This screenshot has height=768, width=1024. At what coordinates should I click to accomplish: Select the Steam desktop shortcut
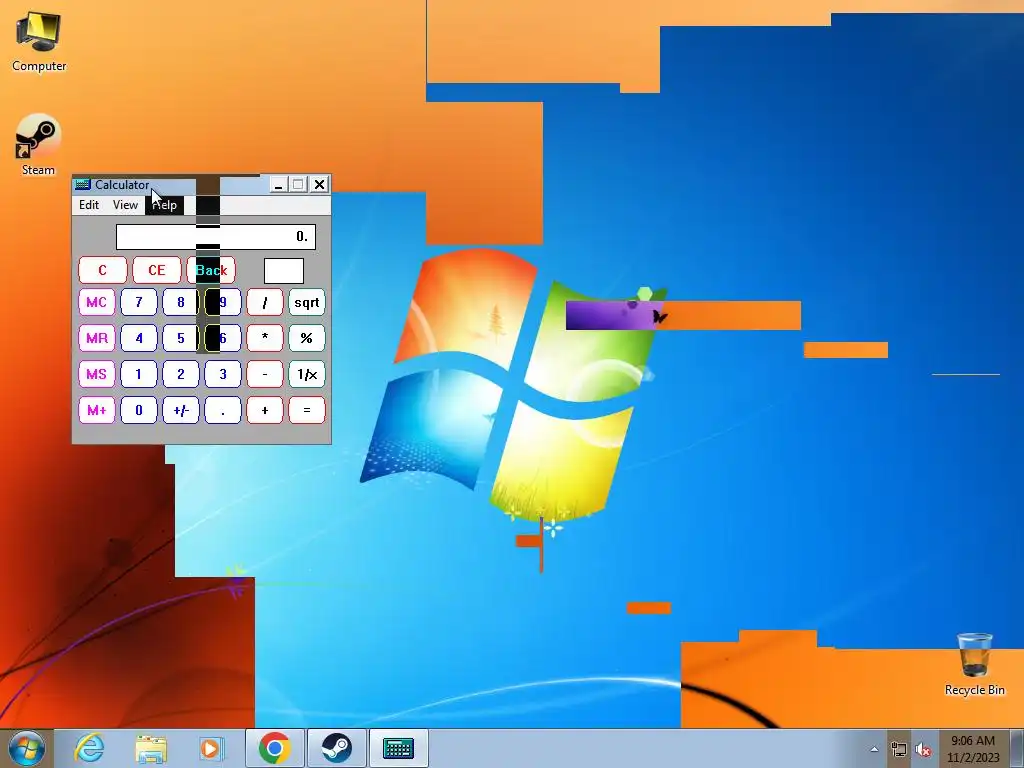(38, 145)
